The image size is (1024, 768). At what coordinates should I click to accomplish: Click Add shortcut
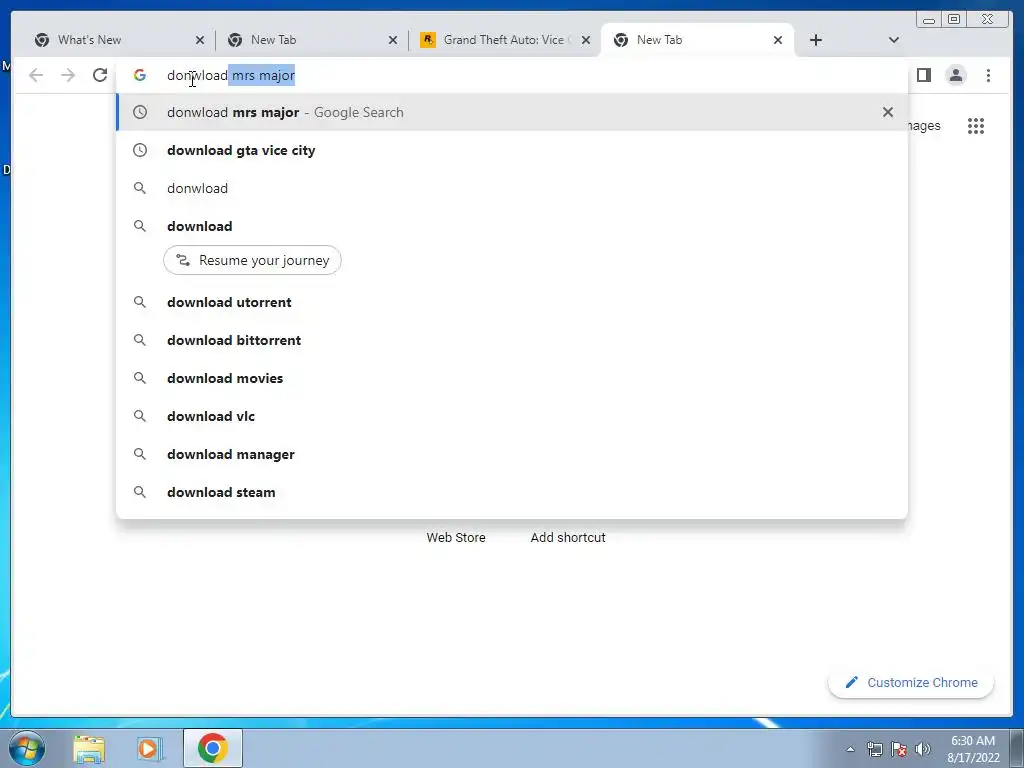[568, 537]
